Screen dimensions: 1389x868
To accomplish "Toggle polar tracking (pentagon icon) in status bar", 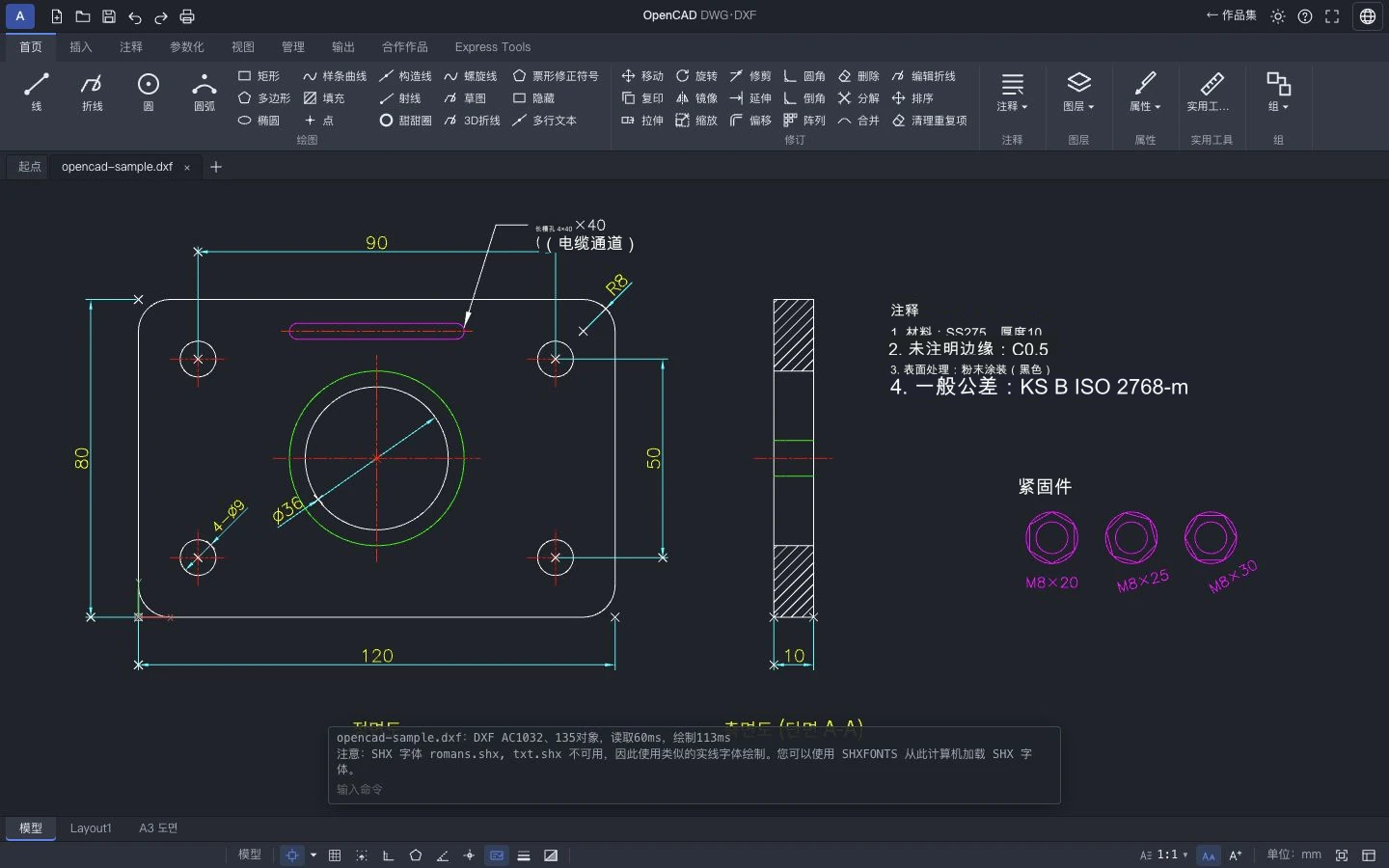I will pos(416,855).
